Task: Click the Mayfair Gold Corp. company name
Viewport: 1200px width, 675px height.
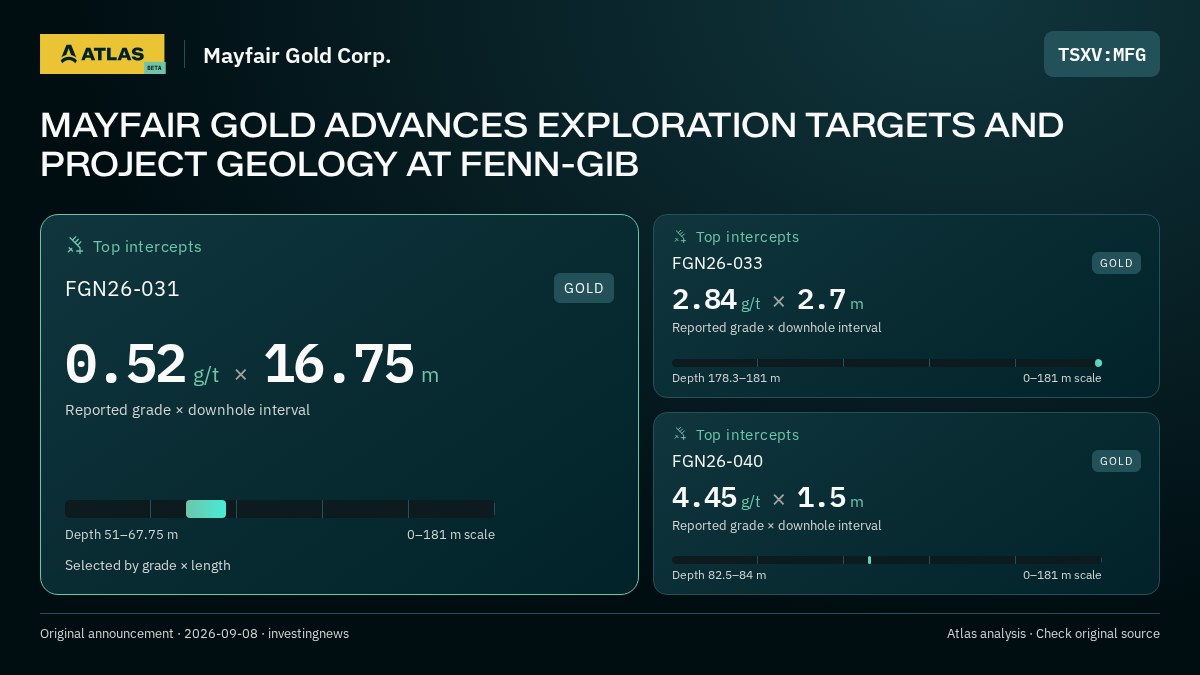Action: (297, 55)
